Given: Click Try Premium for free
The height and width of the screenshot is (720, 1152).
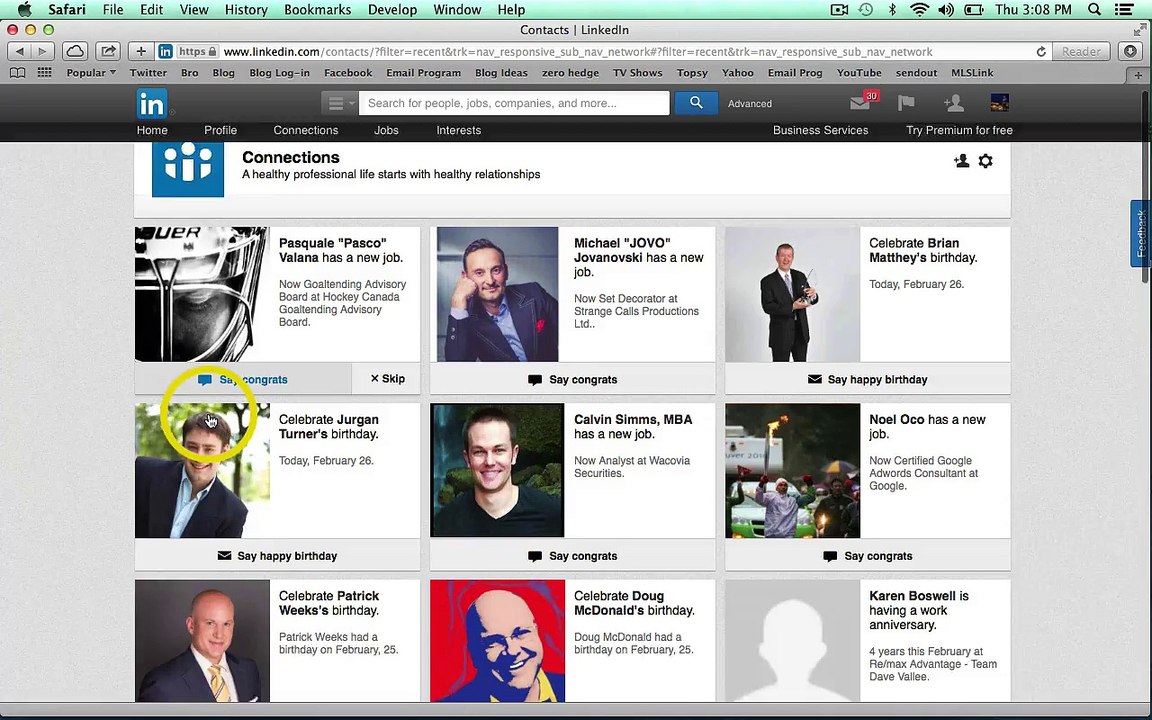Looking at the screenshot, I should point(959,130).
